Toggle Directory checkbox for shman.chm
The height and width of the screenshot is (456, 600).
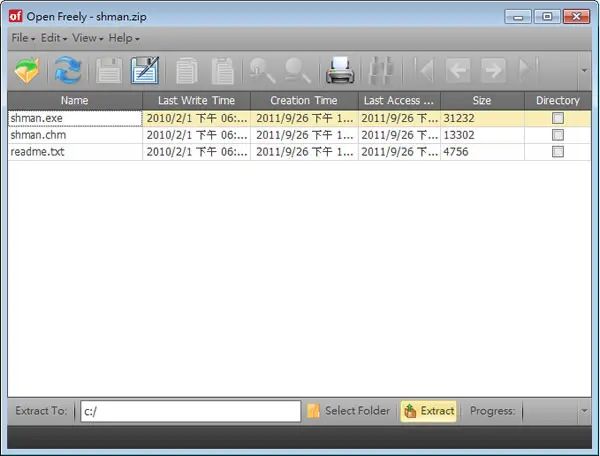tap(558, 135)
